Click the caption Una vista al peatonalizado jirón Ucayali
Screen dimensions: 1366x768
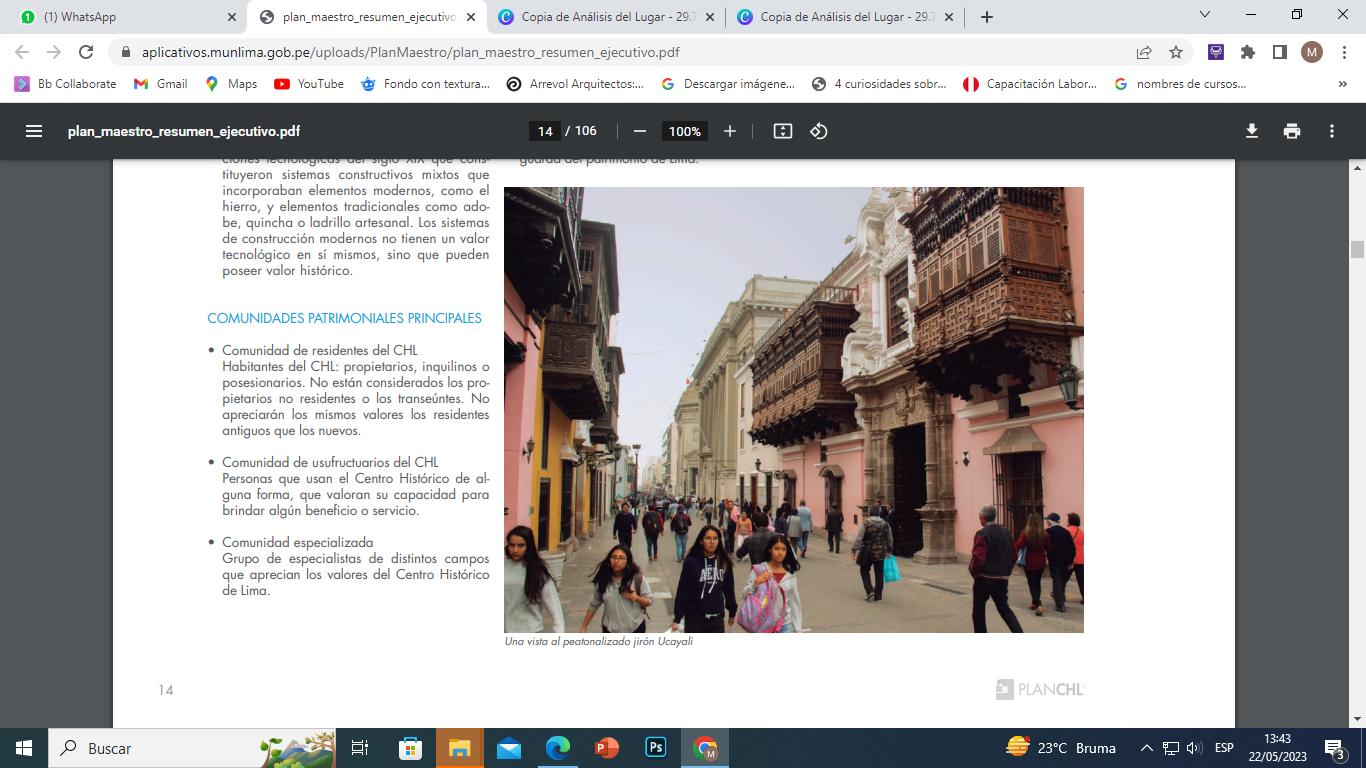(x=599, y=642)
